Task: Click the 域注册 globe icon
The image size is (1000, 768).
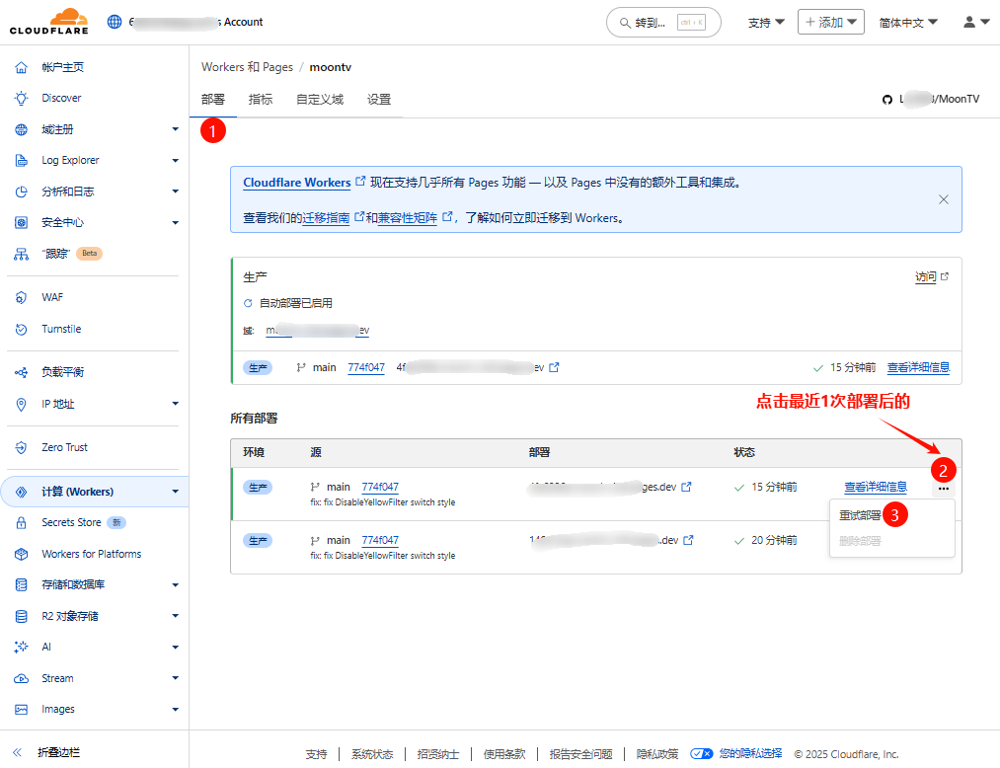Action: (x=21, y=129)
